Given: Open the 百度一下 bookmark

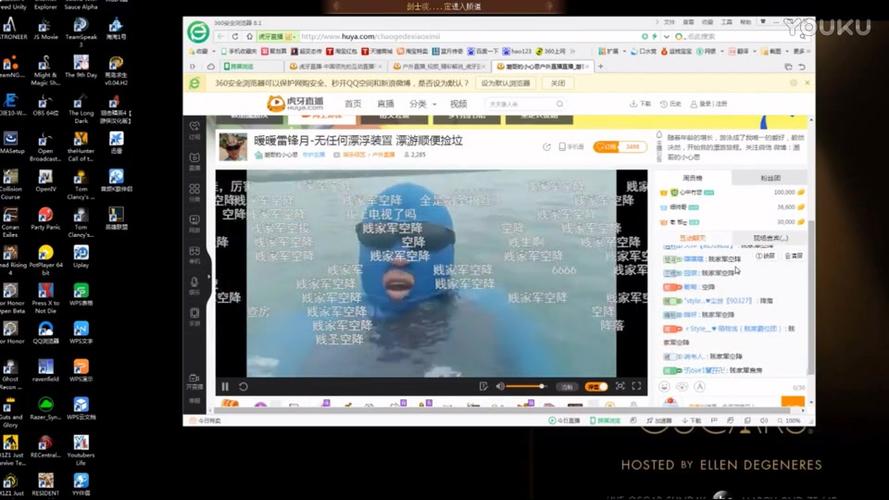Looking at the screenshot, I should [483, 51].
